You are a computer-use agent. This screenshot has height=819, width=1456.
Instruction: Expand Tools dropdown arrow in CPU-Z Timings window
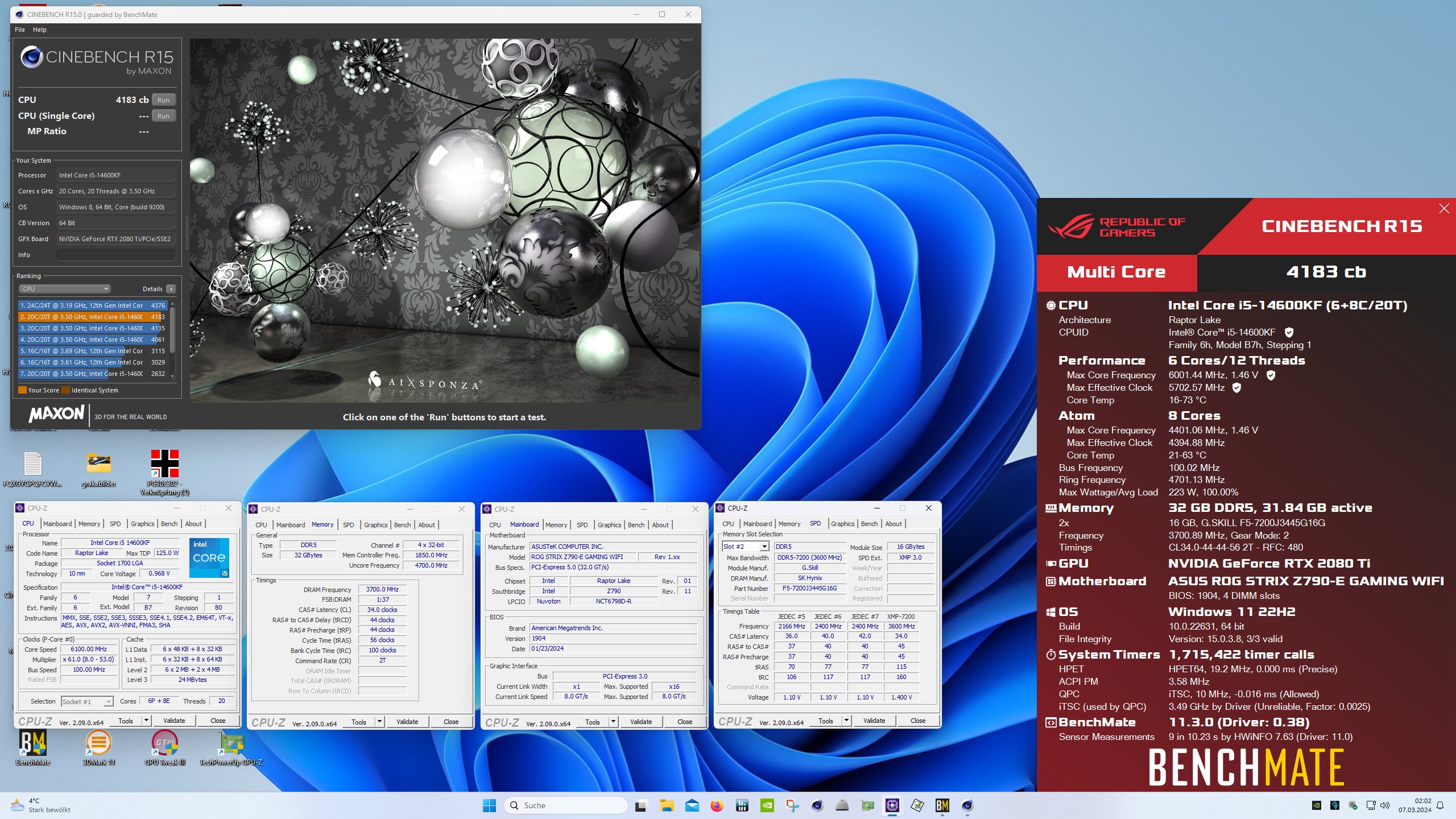pyautogui.click(x=379, y=722)
